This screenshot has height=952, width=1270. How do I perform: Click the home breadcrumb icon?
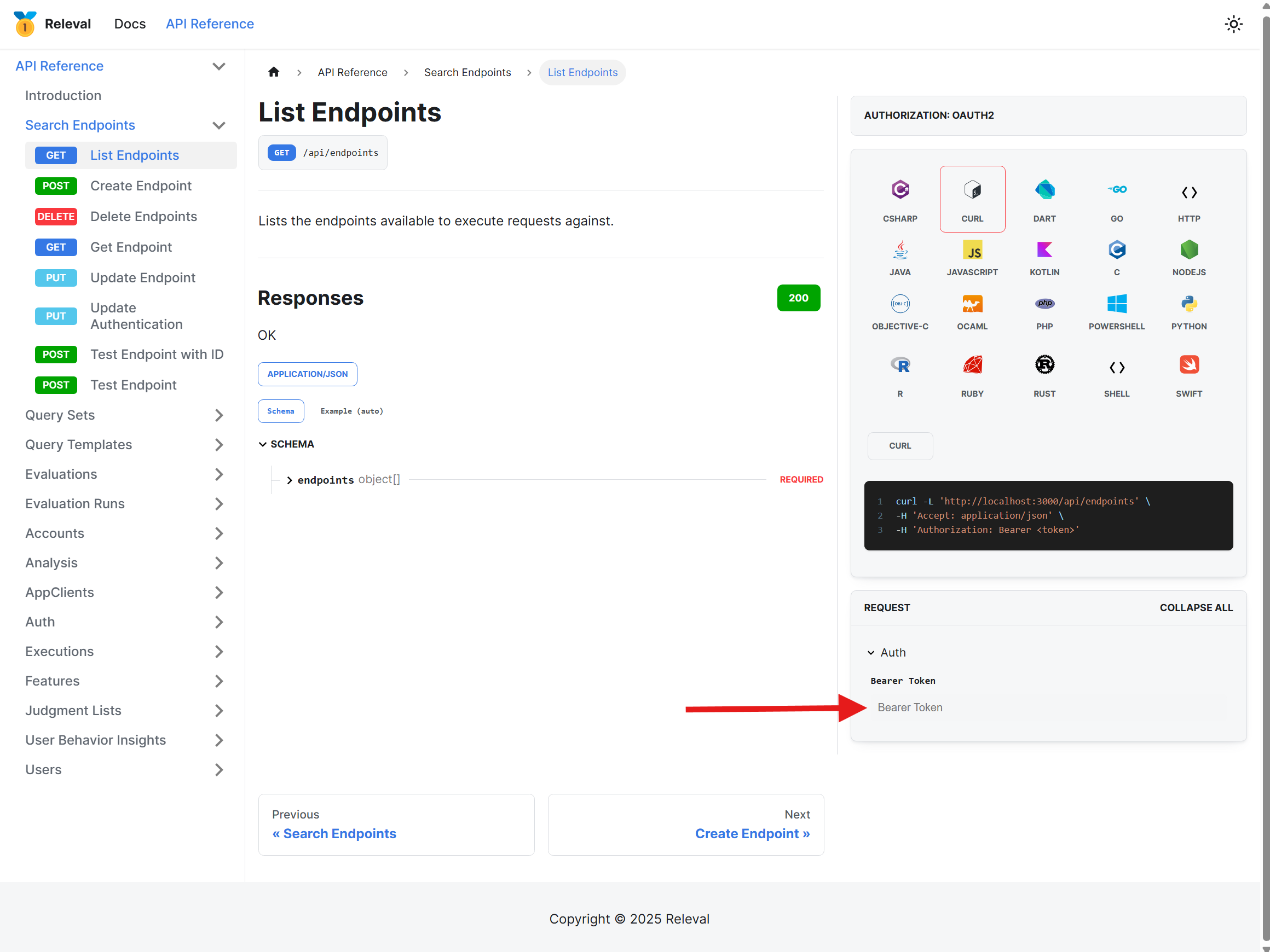click(x=274, y=72)
